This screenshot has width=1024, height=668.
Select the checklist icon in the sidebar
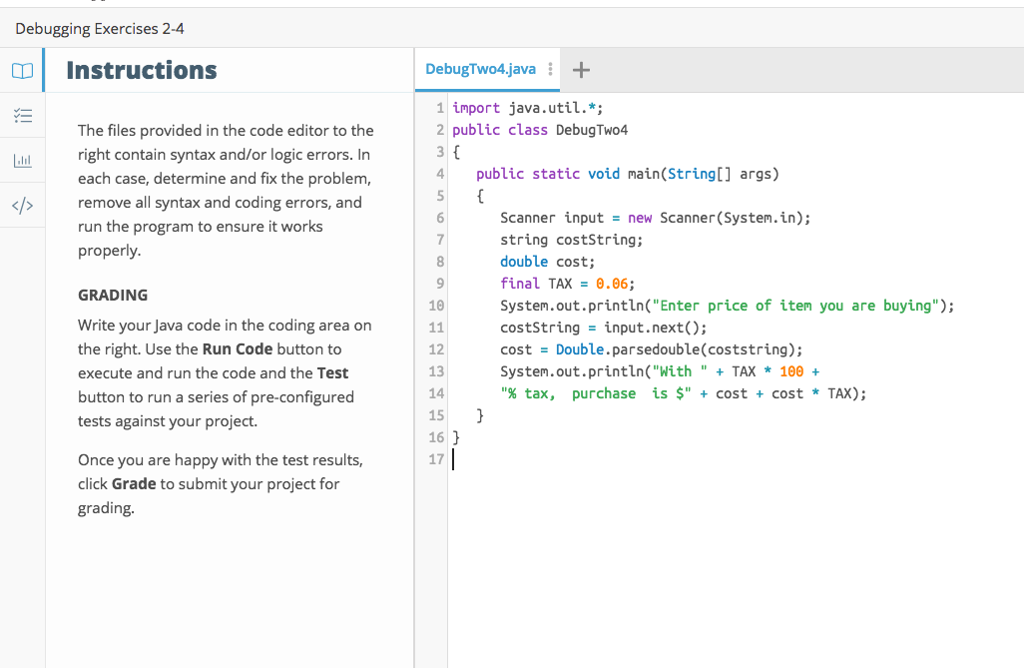pyautogui.click(x=22, y=115)
